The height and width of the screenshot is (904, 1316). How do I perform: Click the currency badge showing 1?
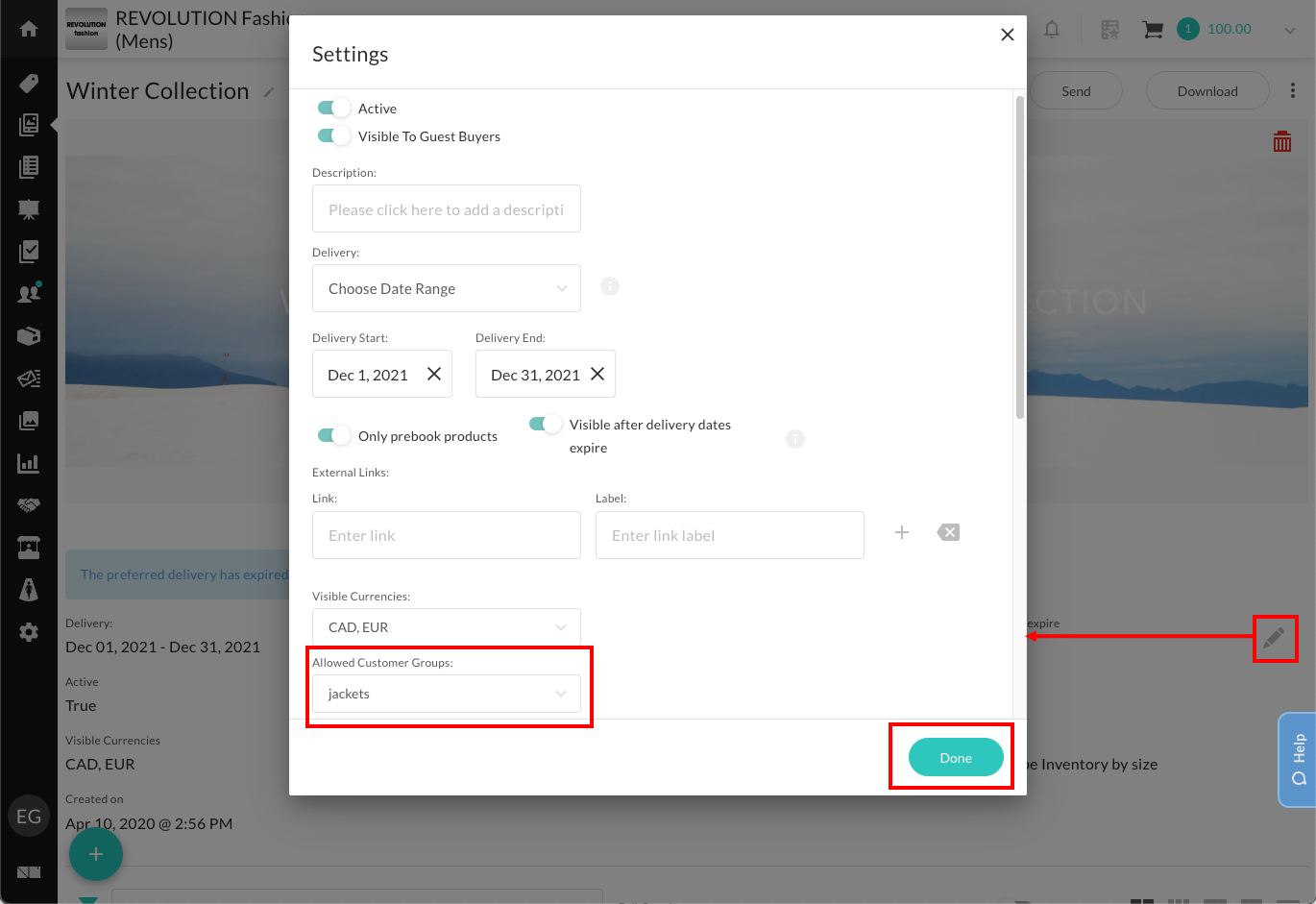(1188, 29)
